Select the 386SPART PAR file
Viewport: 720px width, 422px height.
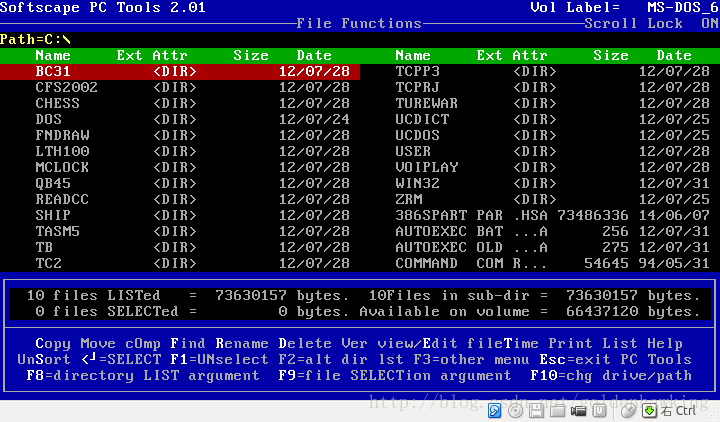coord(552,215)
